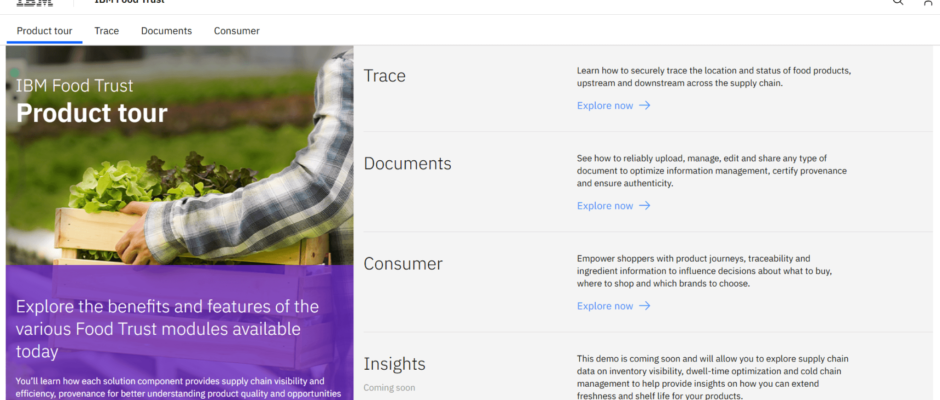This screenshot has width=940, height=400.
Task: Click the Documents section heading
Action: click(x=407, y=164)
